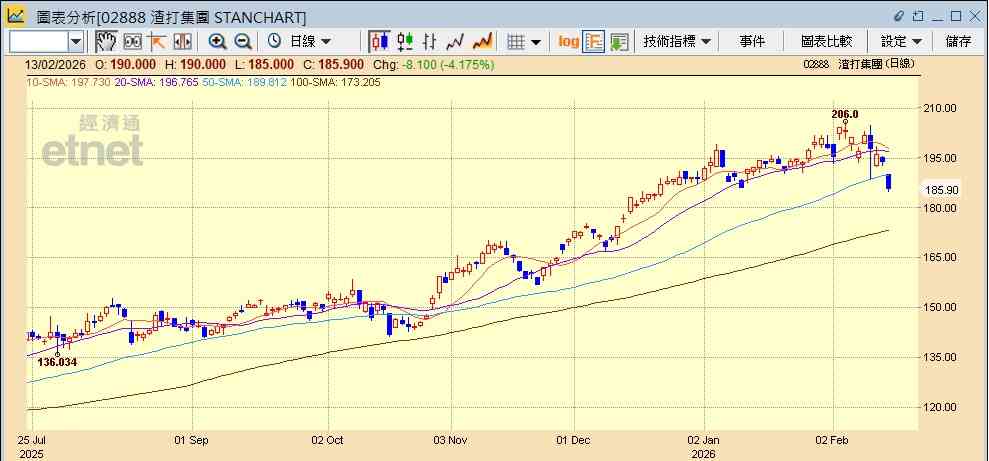This screenshot has width=989, height=461.
Task: Open the stock code dropdown arrow
Action: tap(76, 42)
